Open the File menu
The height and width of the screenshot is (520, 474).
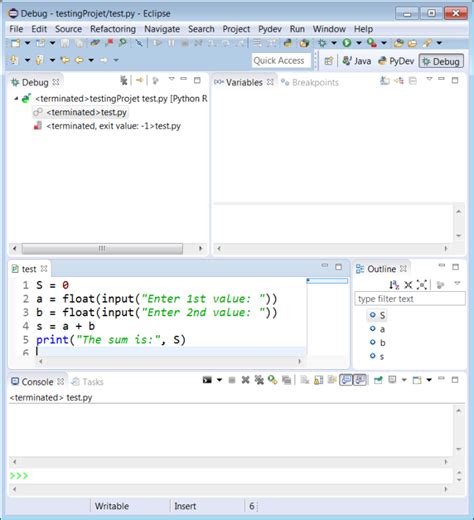[16, 29]
